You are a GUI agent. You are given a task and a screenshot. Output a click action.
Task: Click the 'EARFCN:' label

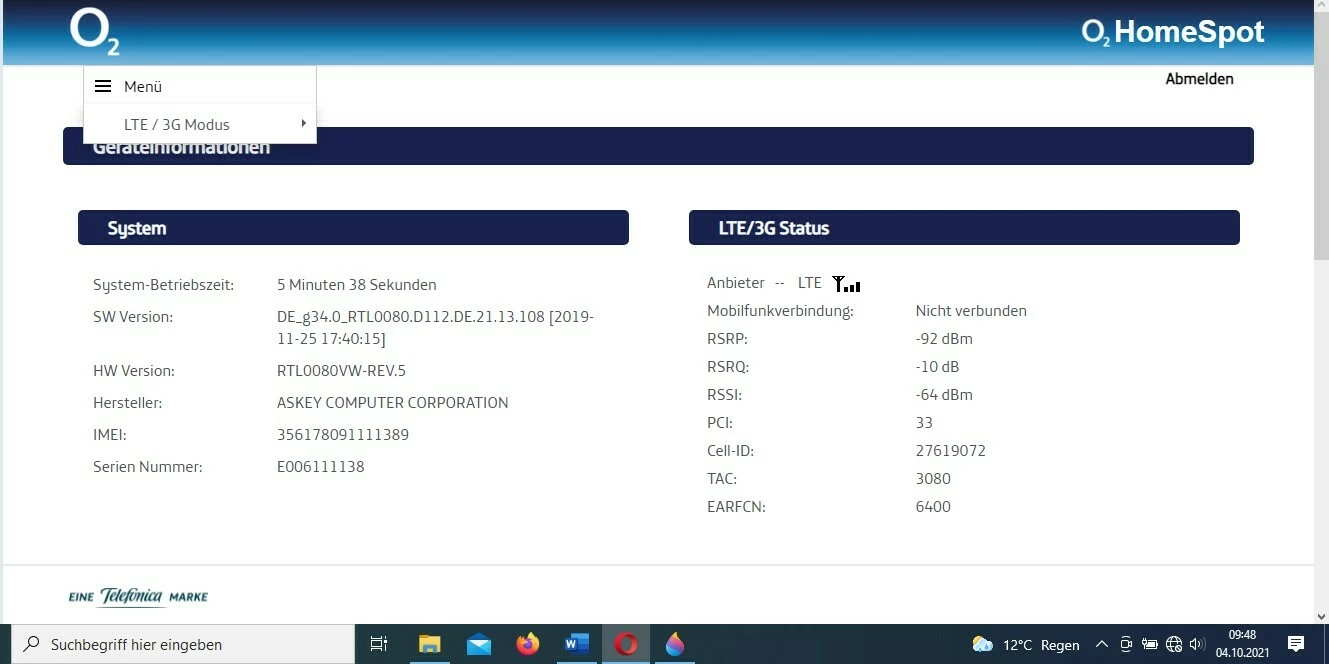[x=736, y=507]
